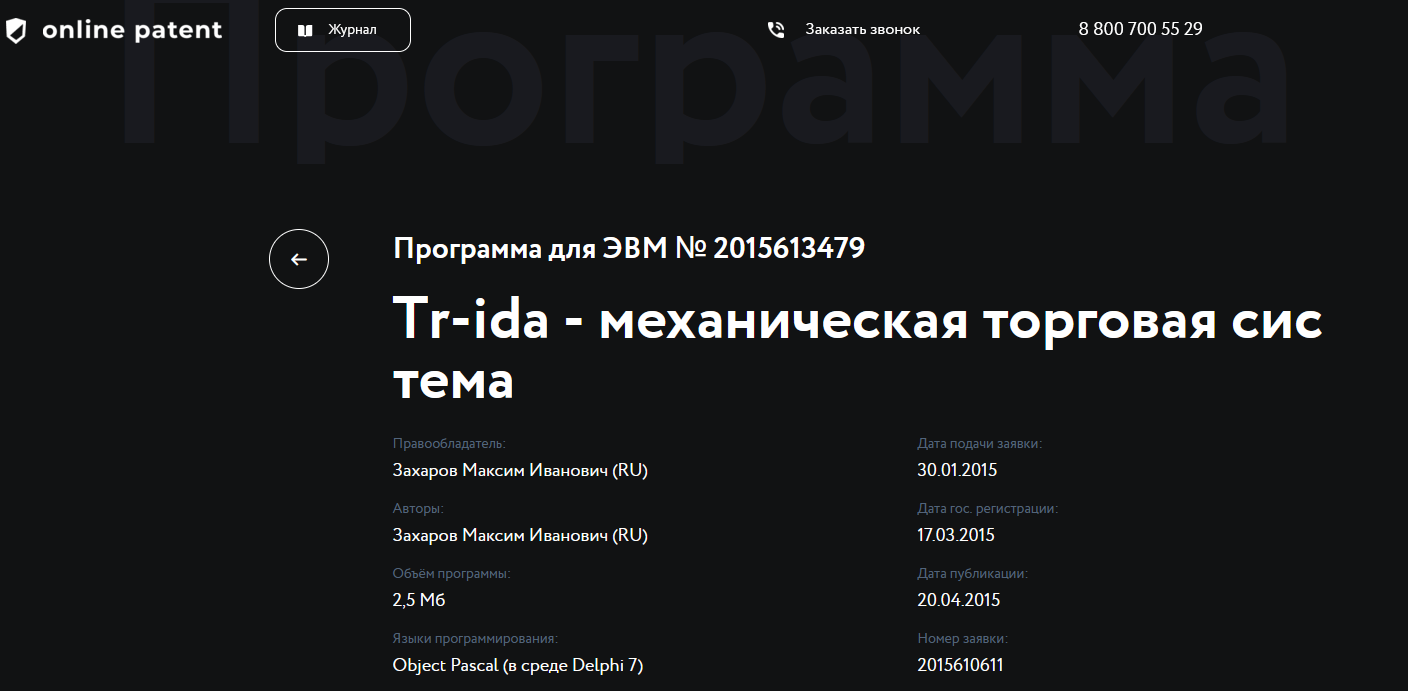Click the phone handset icon

coord(776,30)
